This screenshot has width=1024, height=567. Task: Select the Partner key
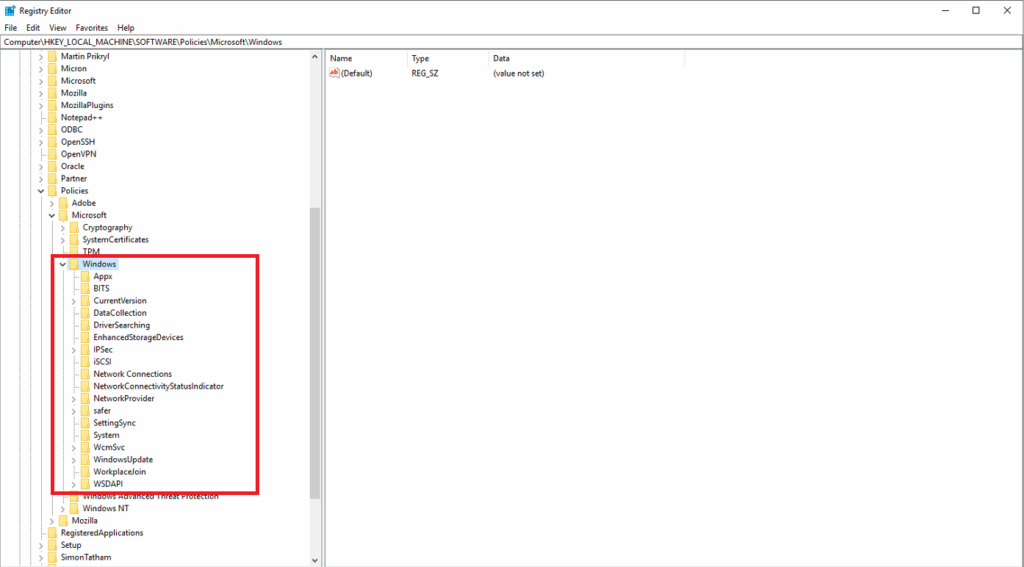(74, 178)
